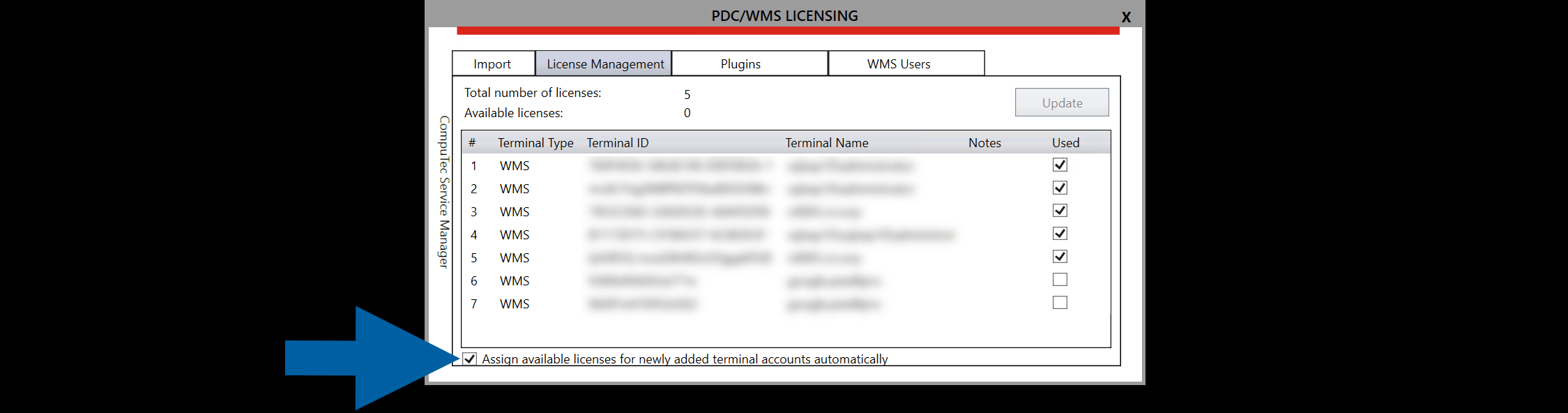Click the Notes column header

pyautogui.click(x=984, y=142)
